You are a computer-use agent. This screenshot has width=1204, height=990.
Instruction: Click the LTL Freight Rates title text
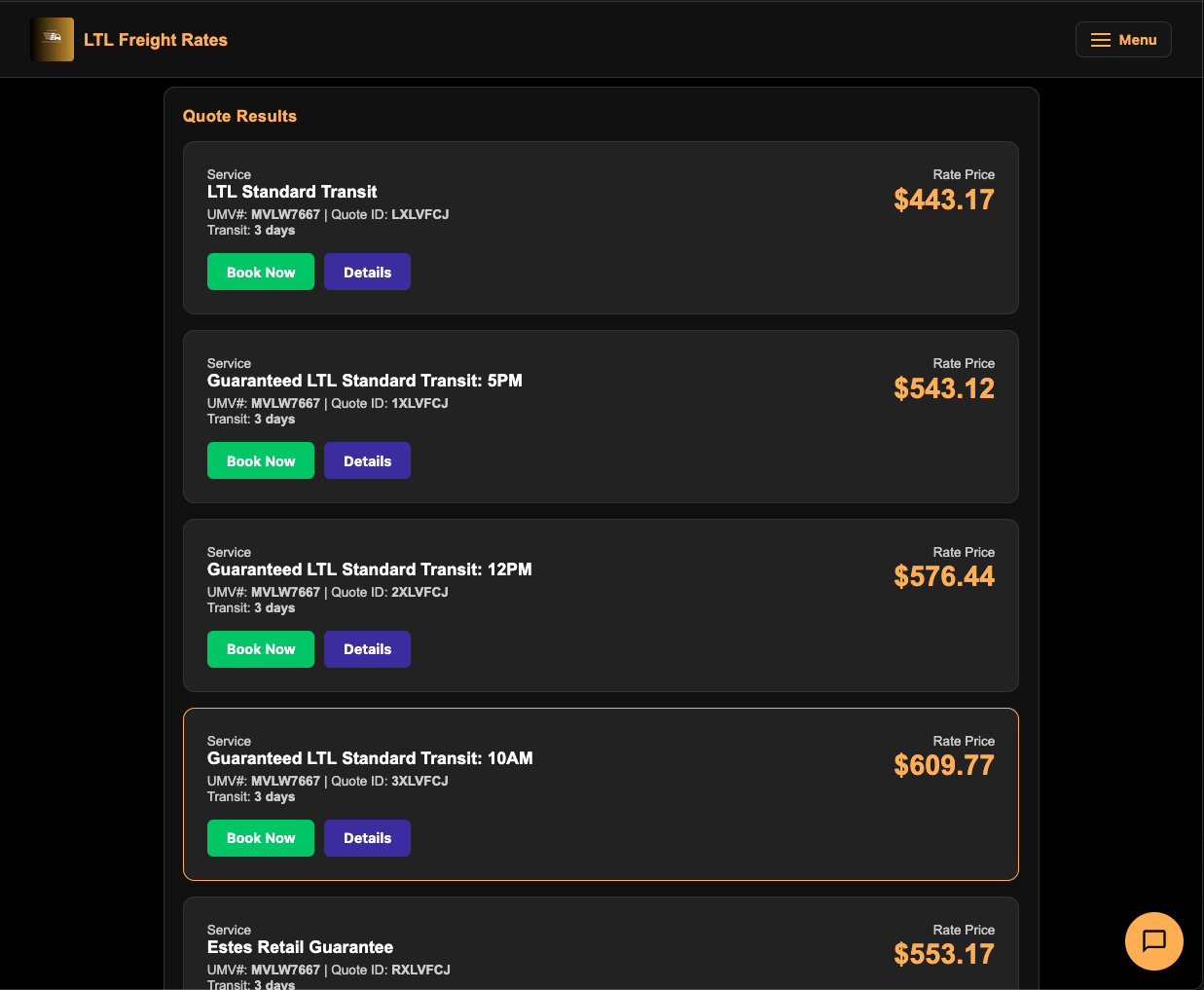point(155,39)
